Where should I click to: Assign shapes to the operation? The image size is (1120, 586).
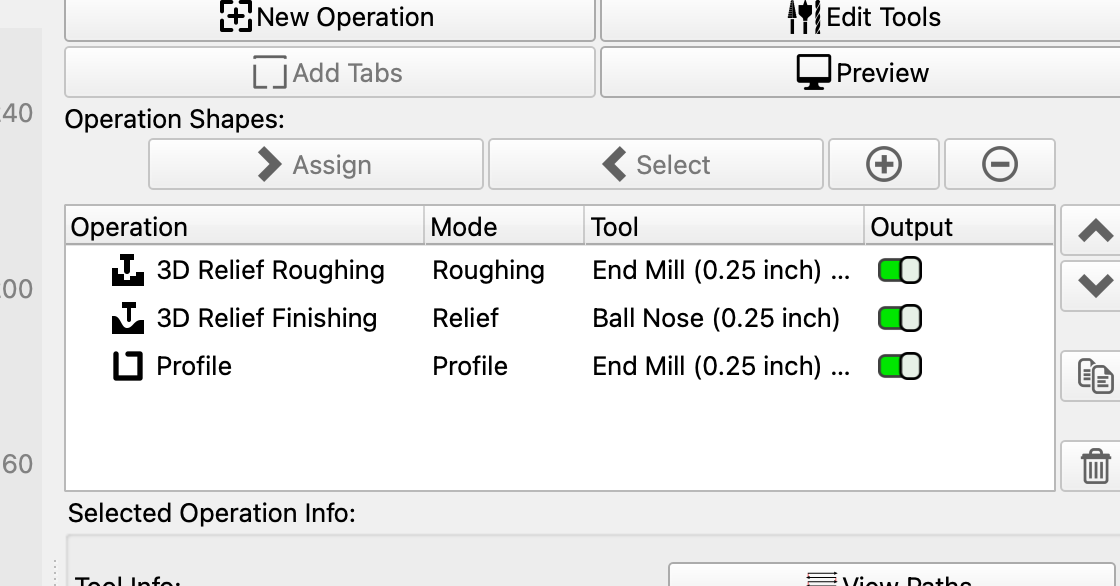pyautogui.click(x=316, y=164)
